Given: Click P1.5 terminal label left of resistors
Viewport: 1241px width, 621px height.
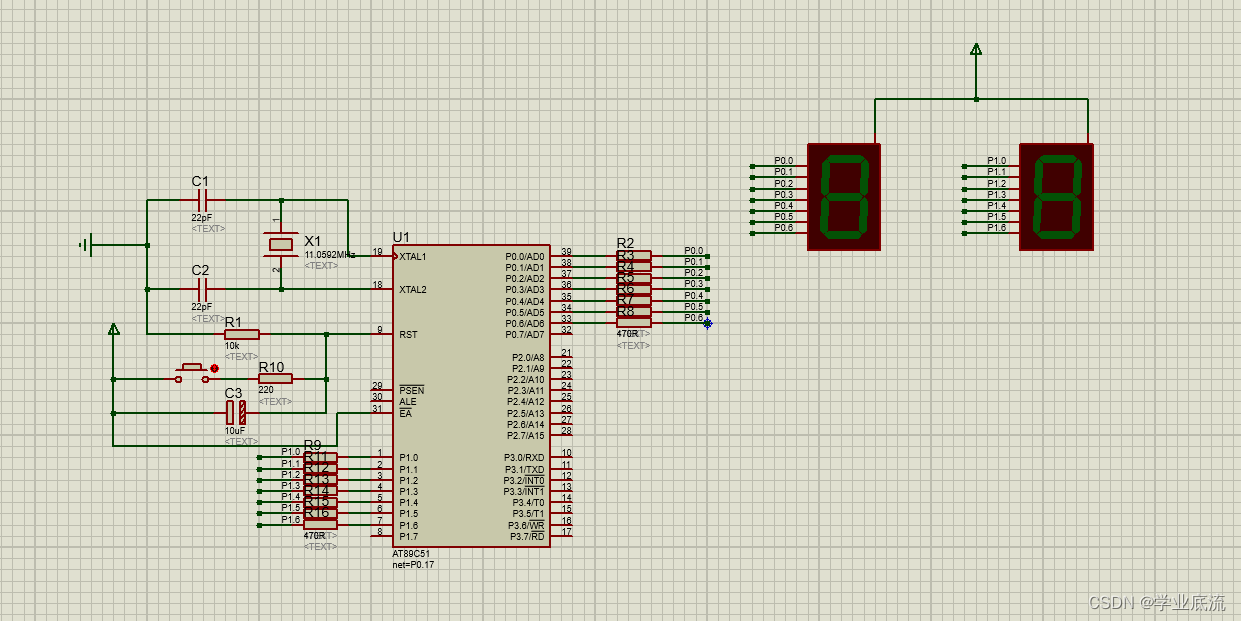Looking at the screenshot, I should tap(290, 508).
